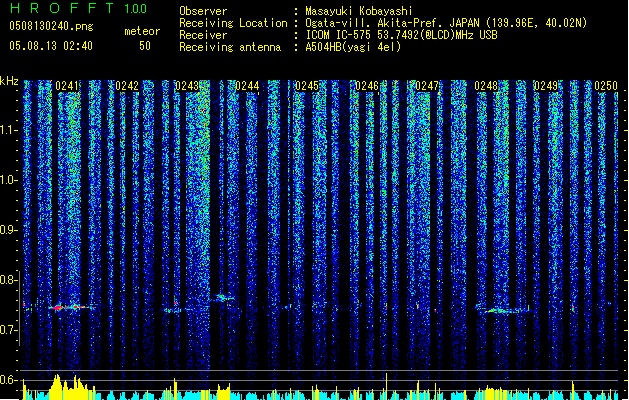Click the kHz axis unit label
Viewport: 629px width, 400px height.
(9, 81)
